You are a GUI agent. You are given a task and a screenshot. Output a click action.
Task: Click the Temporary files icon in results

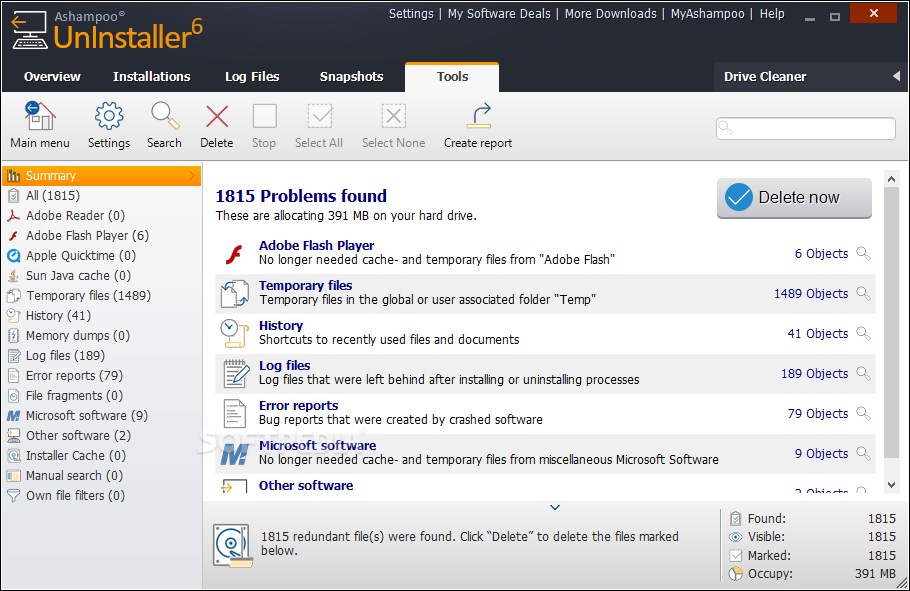tap(234, 294)
